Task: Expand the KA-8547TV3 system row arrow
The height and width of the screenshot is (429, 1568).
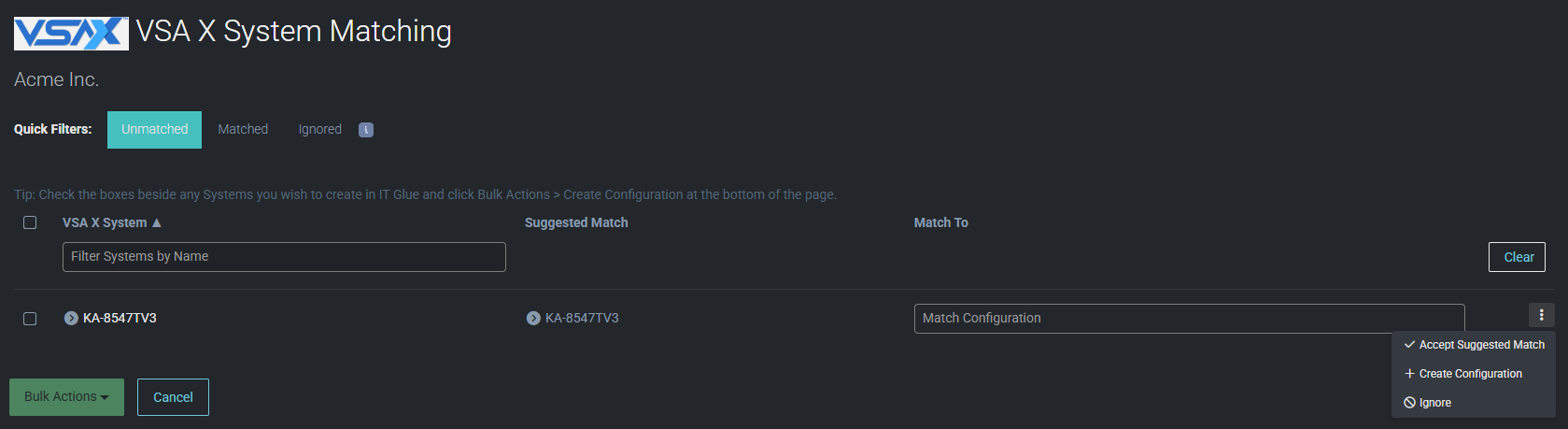Action: tap(71, 318)
